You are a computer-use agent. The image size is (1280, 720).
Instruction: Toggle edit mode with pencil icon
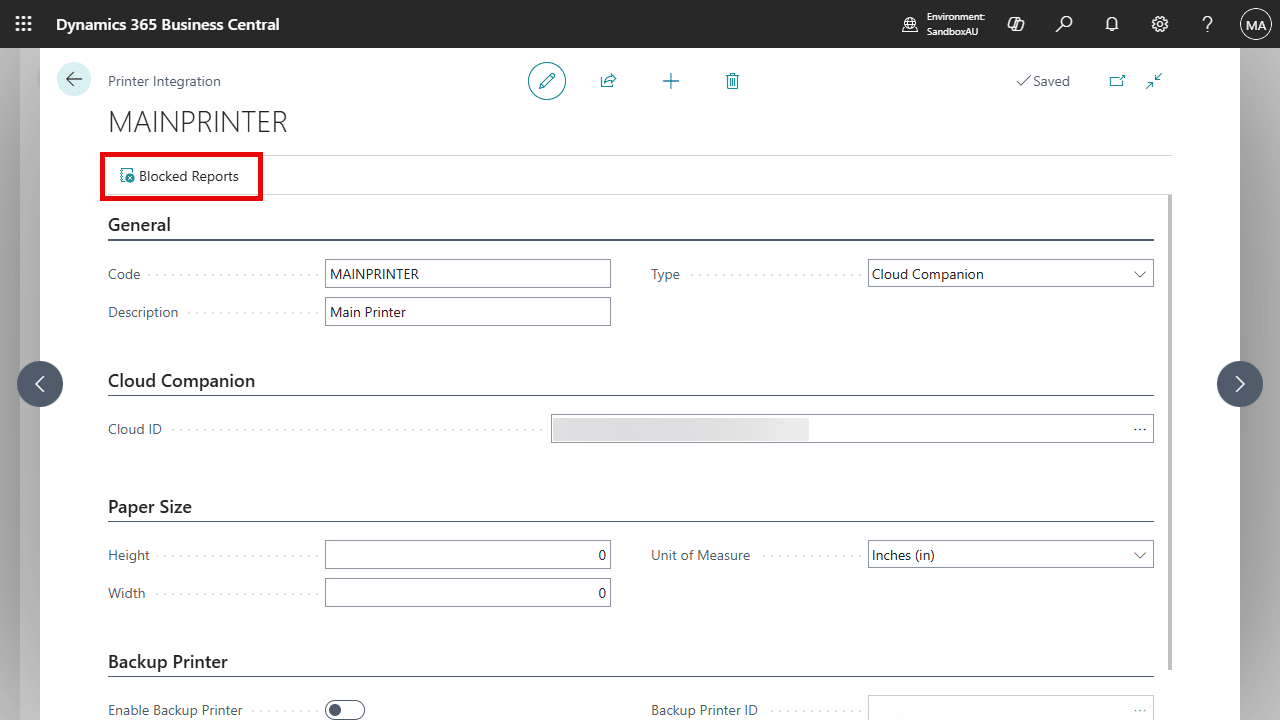547,81
